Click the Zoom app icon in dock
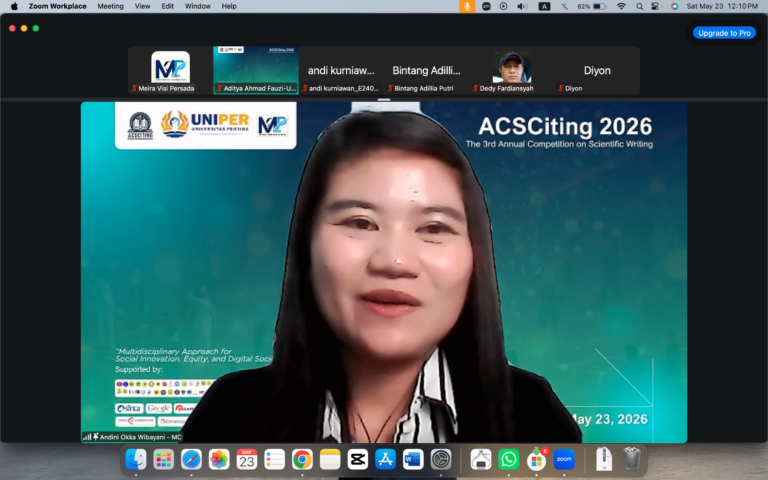768x480 pixels. [x=564, y=459]
